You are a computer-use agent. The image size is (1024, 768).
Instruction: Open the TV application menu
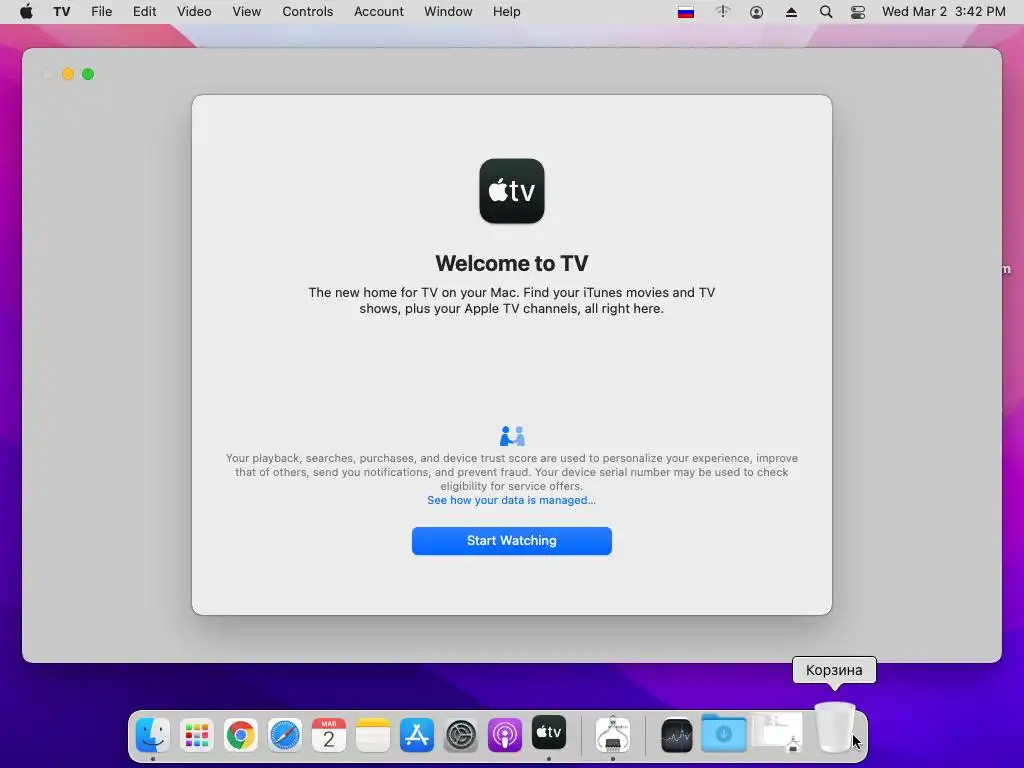(61, 11)
